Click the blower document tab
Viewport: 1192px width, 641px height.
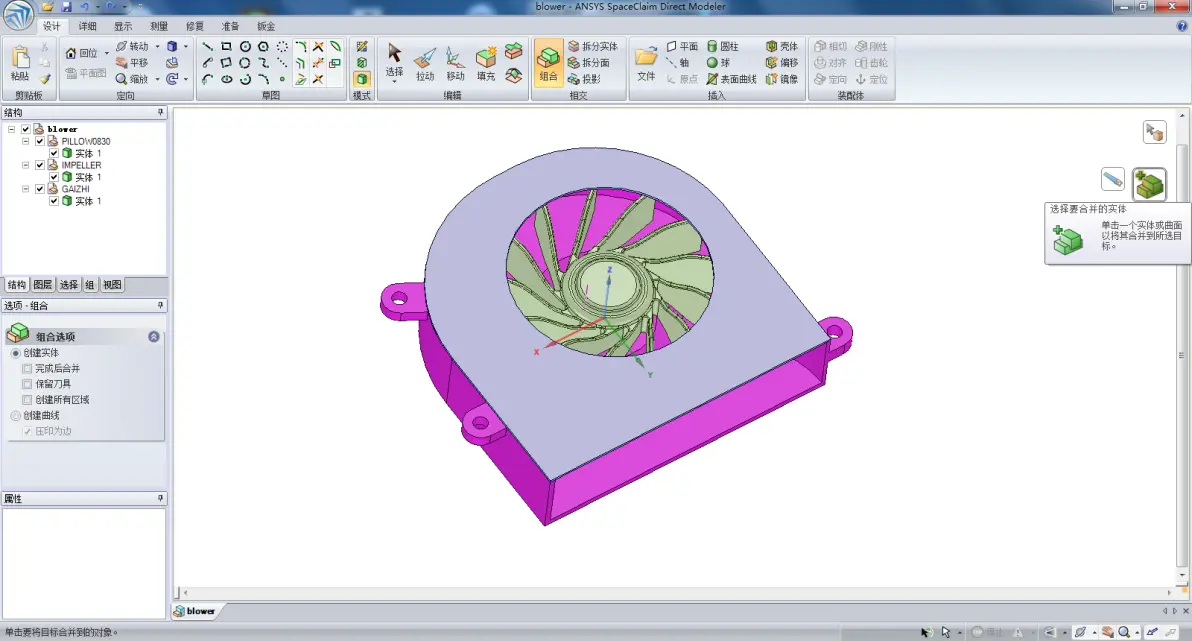coord(195,611)
